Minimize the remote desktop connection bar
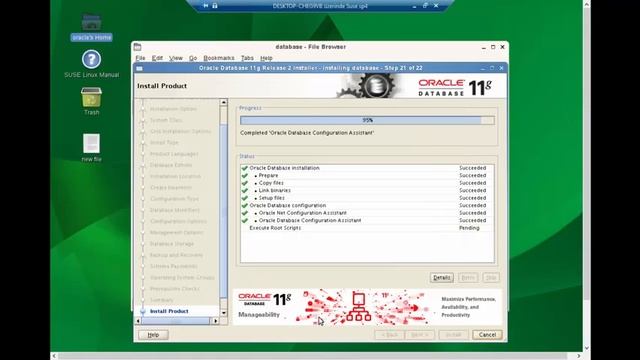The image size is (640, 360). [x=414, y=6]
